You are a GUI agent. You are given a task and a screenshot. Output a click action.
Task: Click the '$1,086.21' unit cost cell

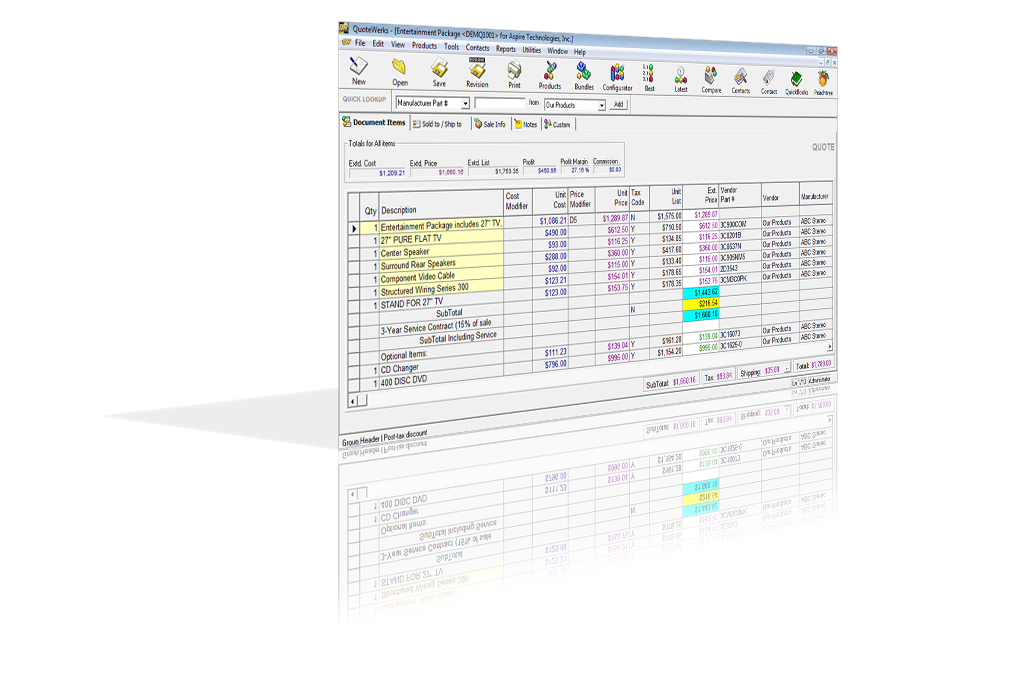point(550,221)
